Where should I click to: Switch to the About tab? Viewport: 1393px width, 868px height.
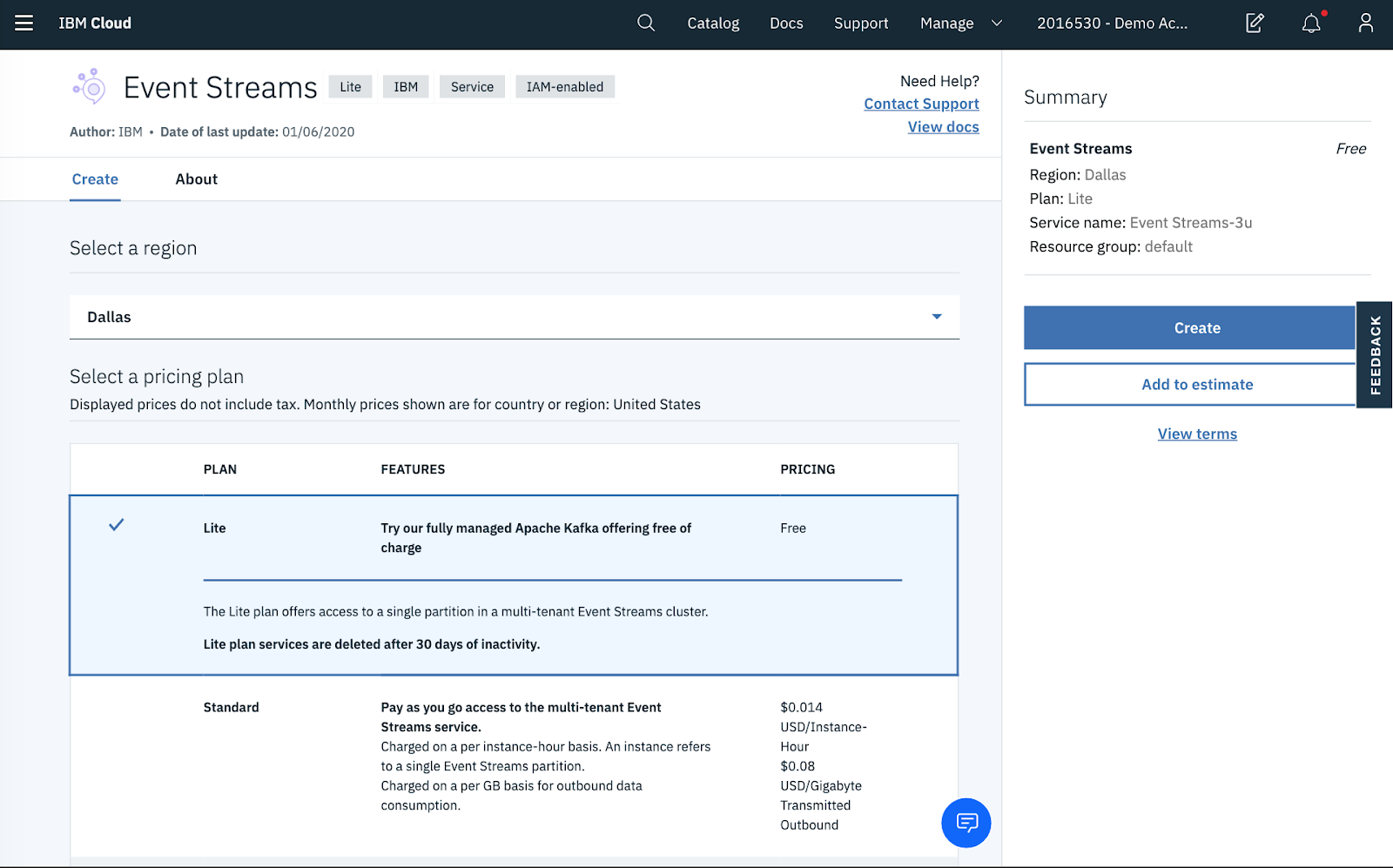pyautogui.click(x=197, y=179)
